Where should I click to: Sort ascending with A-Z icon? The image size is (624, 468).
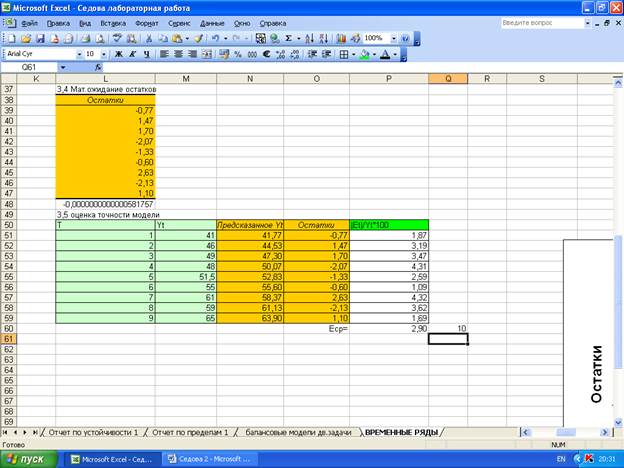click(x=309, y=38)
